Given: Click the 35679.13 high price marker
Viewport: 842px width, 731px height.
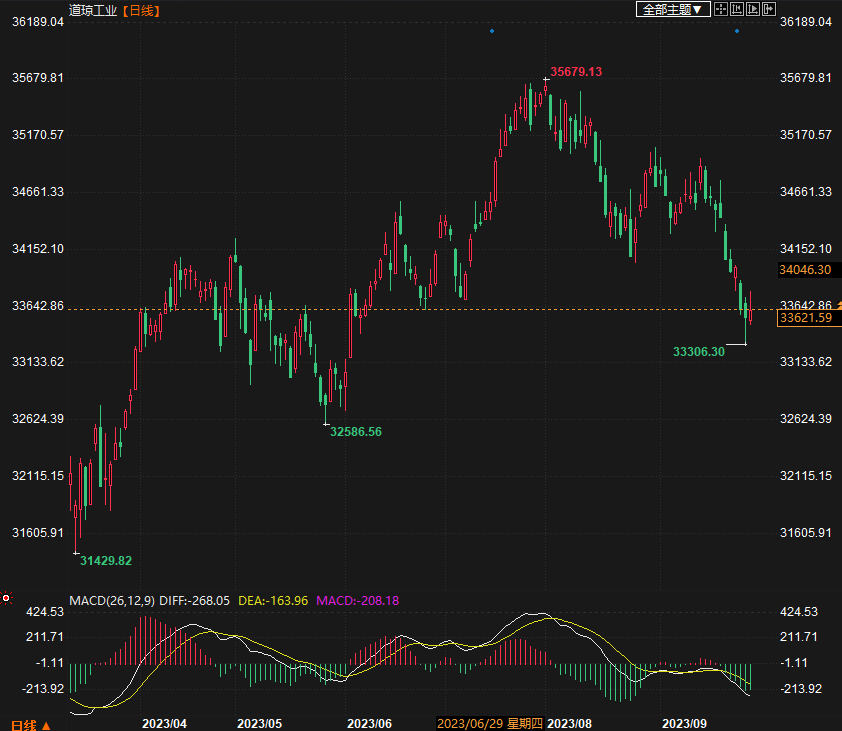Looking at the screenshot, I should point(576,72).
